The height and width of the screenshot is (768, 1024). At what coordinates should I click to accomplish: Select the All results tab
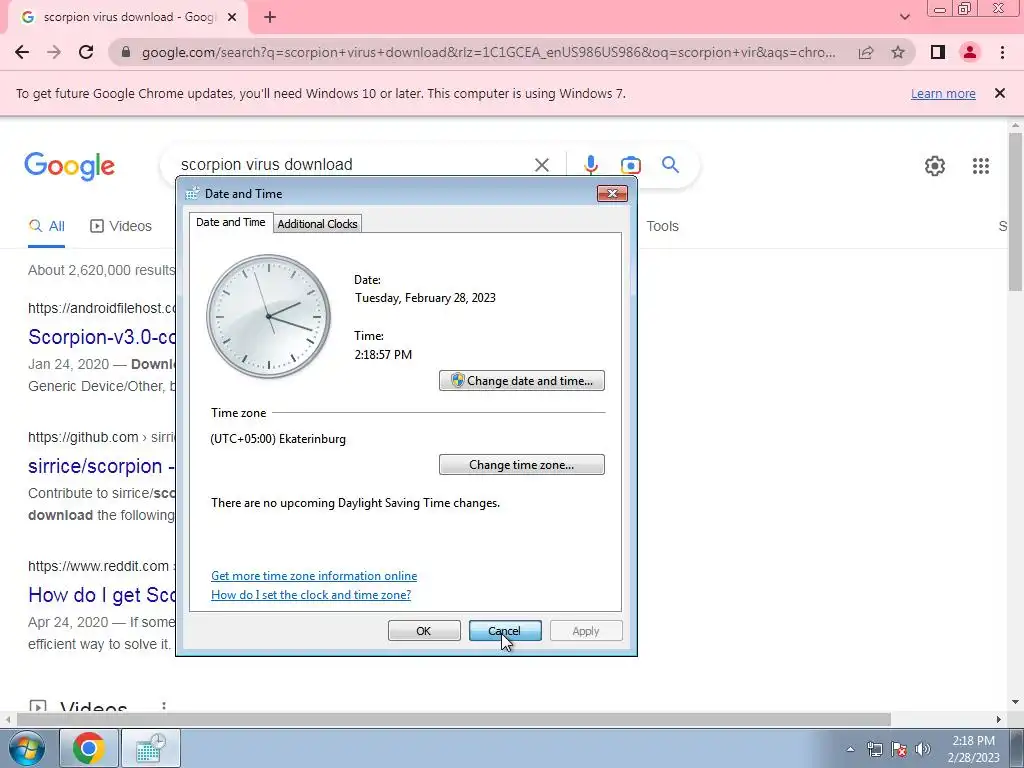click(x=46, y=226)
